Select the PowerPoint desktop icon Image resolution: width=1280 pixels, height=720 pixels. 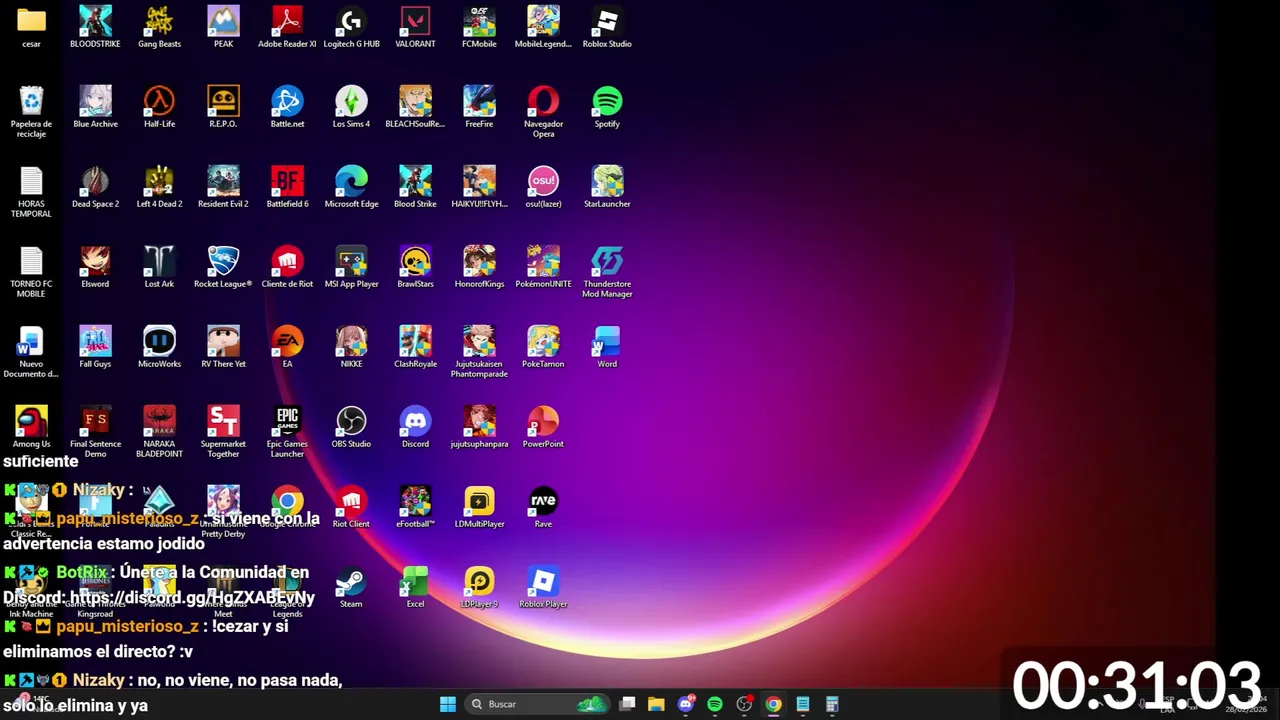point(543,427)
